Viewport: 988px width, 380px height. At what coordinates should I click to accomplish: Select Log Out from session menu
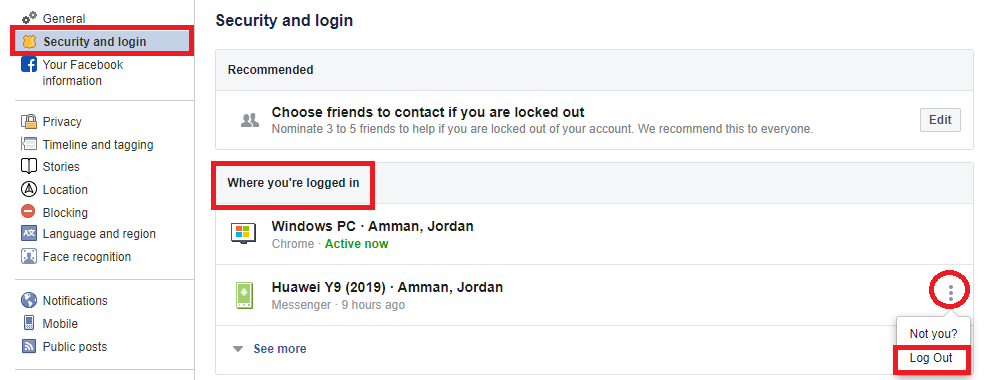pyautogui.click(x=931, y=359)
